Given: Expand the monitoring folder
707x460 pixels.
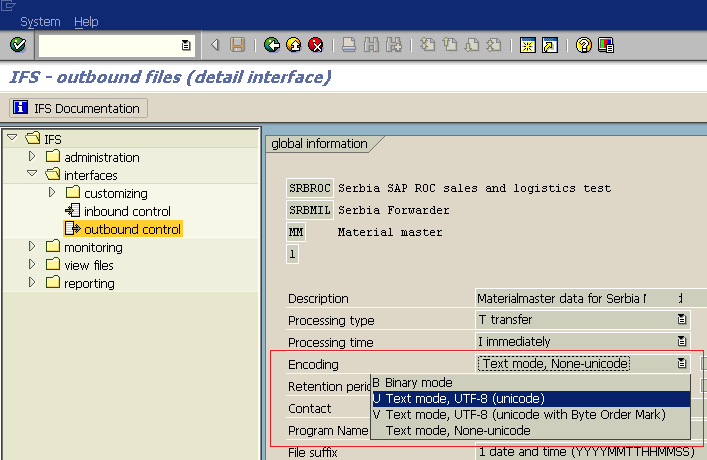Looking at the screenshot, I should (32, 246).
